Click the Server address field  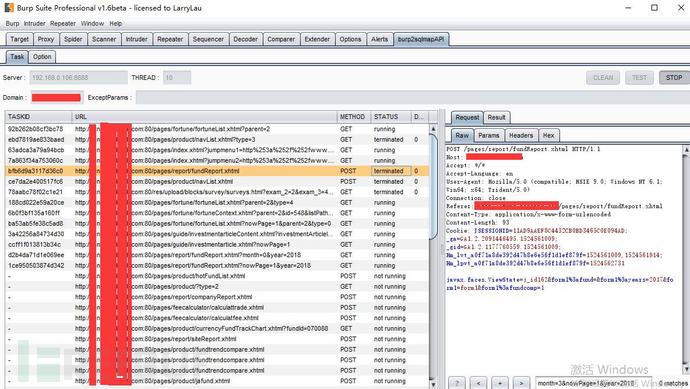point(78,77)
